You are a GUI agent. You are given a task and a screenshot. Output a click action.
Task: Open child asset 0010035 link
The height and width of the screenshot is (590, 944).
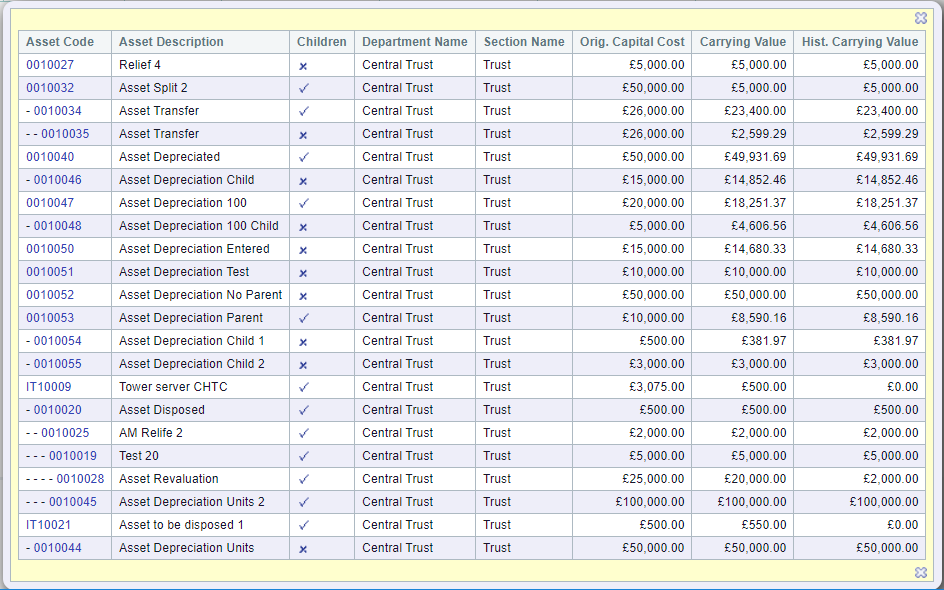65,134
